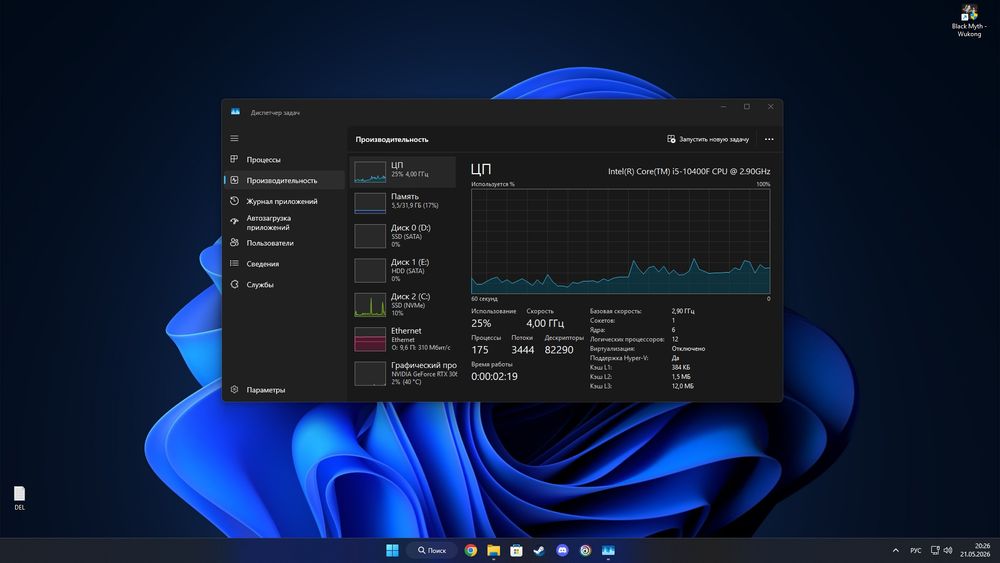Click the Диспетчер задач title bar app icon

(x=235, y=112)
